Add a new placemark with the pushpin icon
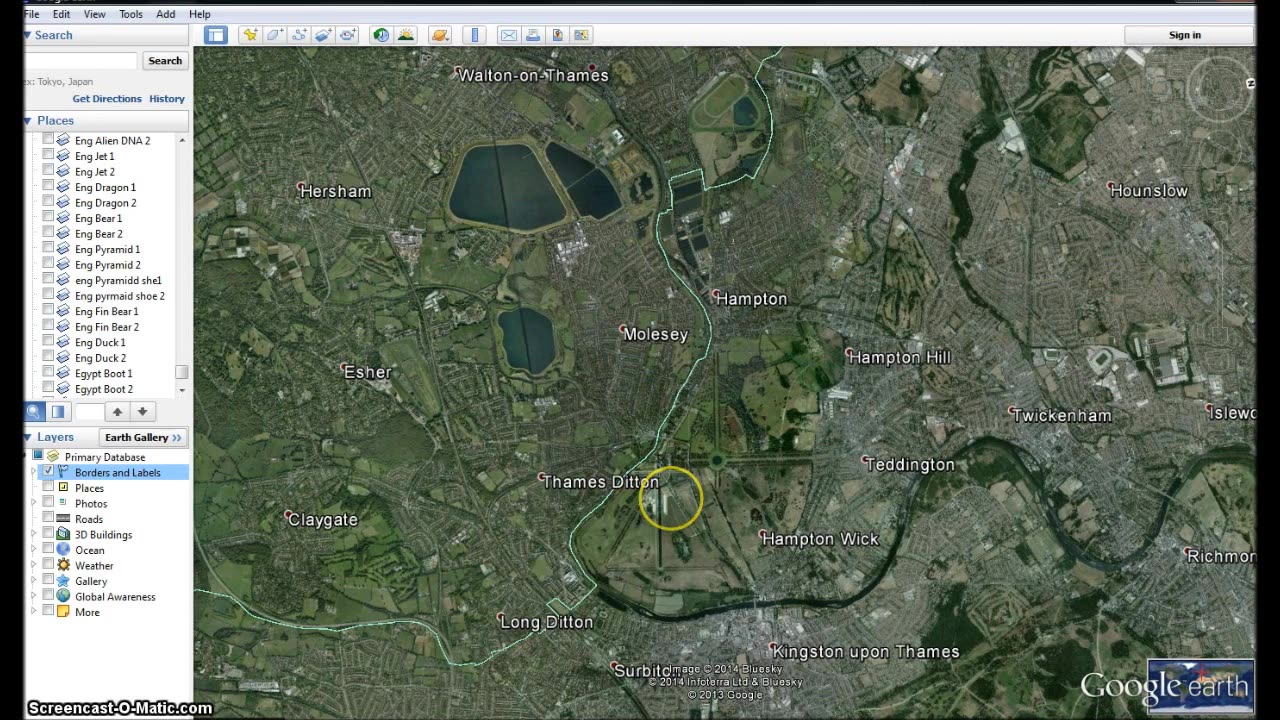 click(x=250, y=35)
